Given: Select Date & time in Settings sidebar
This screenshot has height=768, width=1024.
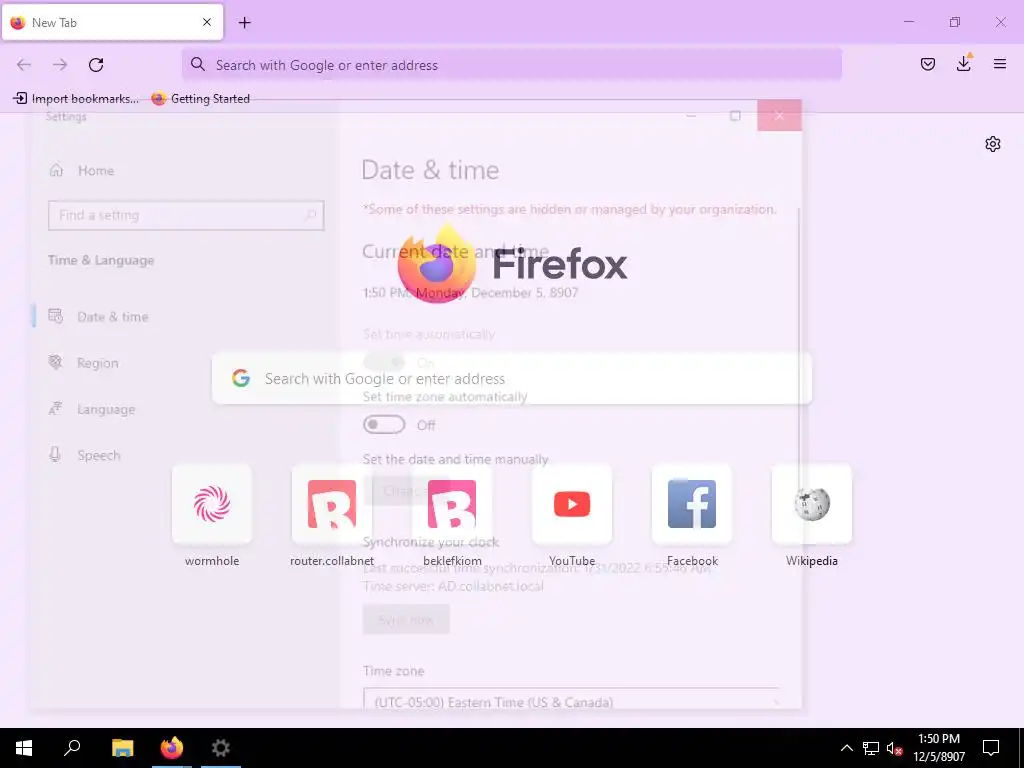Looking at the screenshot, I should tap(99, 317).
